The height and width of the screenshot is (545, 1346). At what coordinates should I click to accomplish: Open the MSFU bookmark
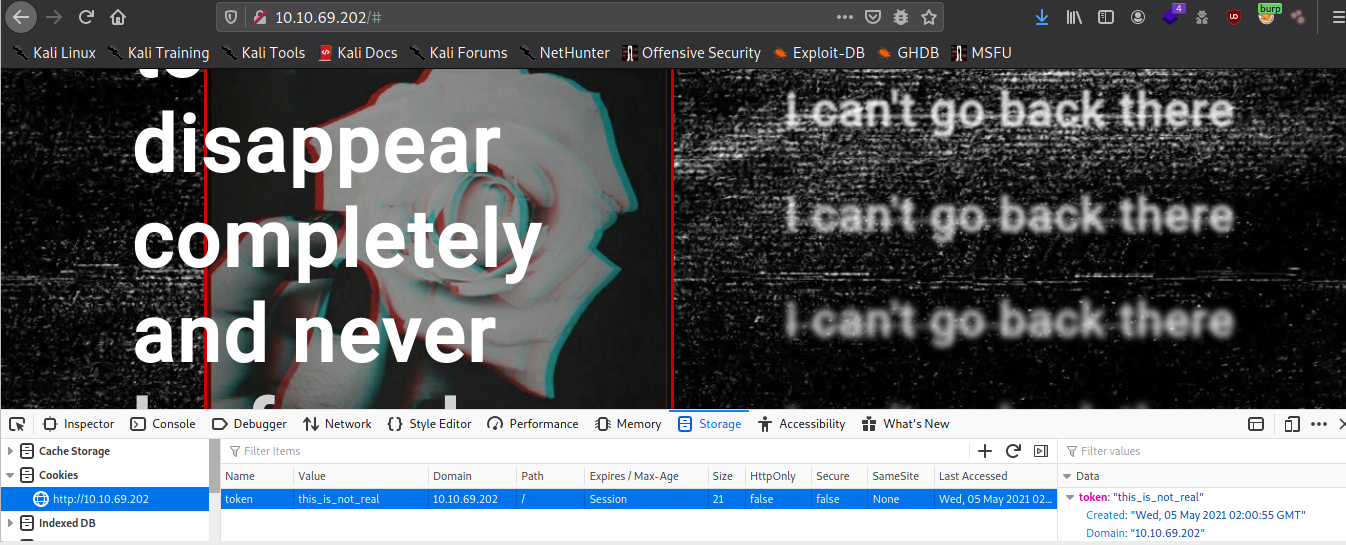(x=982, y=52)
